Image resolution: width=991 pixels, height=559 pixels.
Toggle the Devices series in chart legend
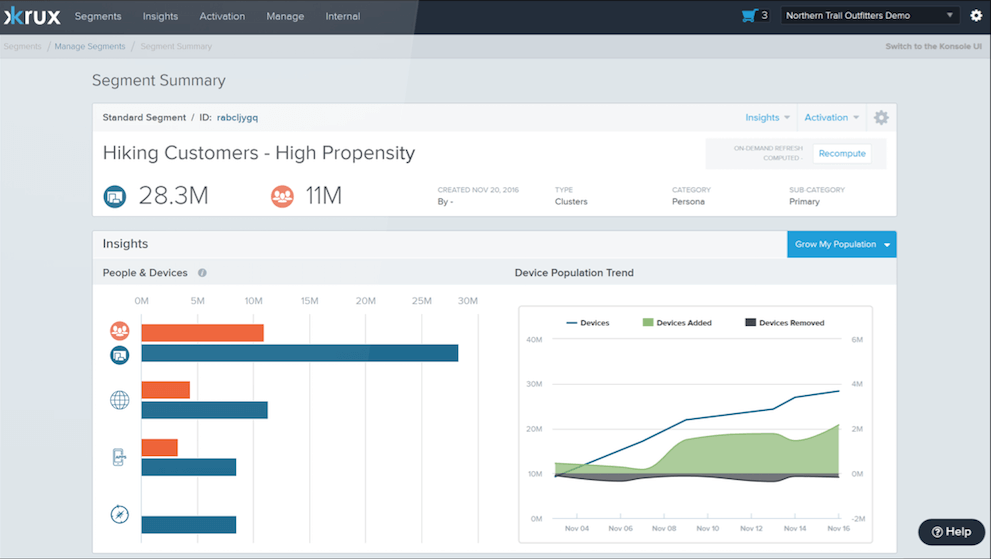588,323
